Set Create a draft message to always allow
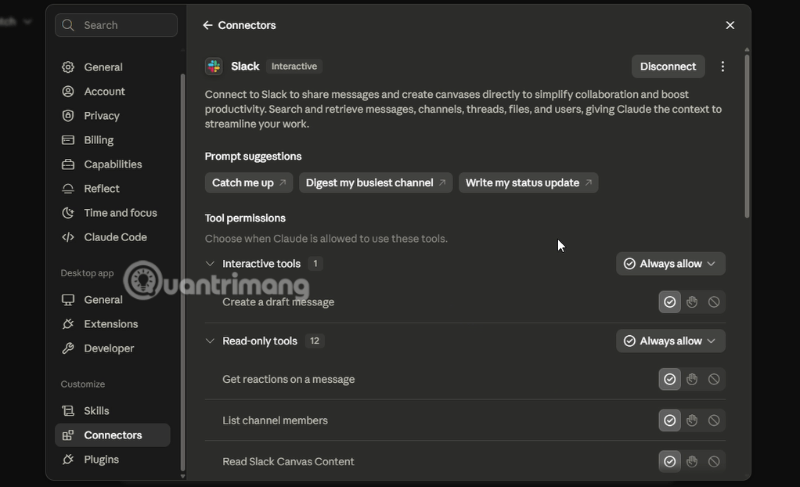The image size is (800, 487). pos(670,302)
